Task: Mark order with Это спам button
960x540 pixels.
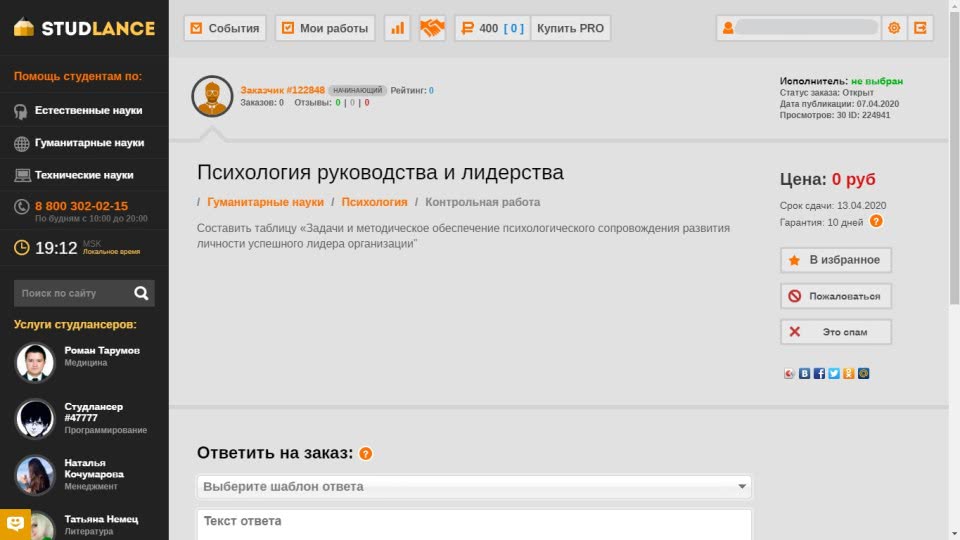Action: [835, 332]
